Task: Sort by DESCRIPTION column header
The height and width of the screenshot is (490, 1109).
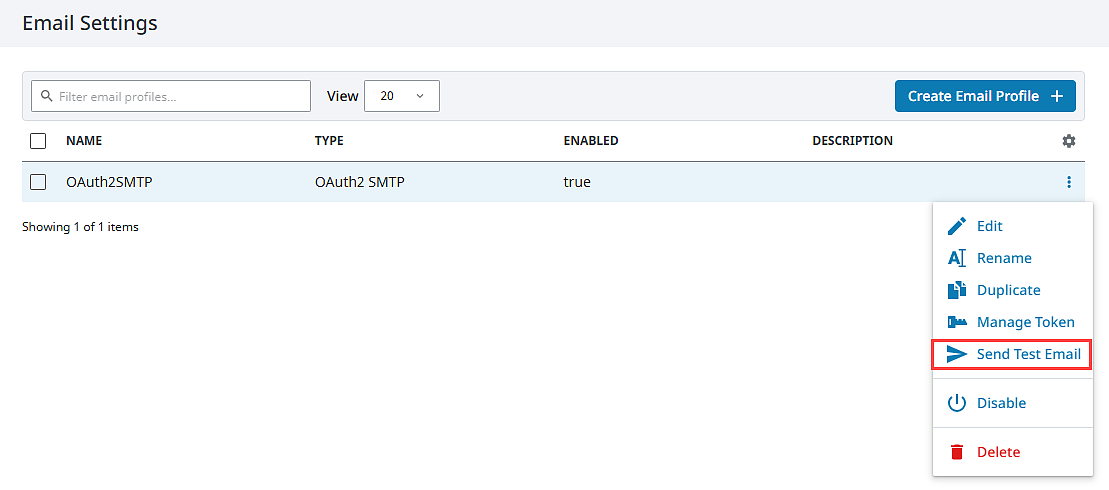Action: [x=852, y=141]
